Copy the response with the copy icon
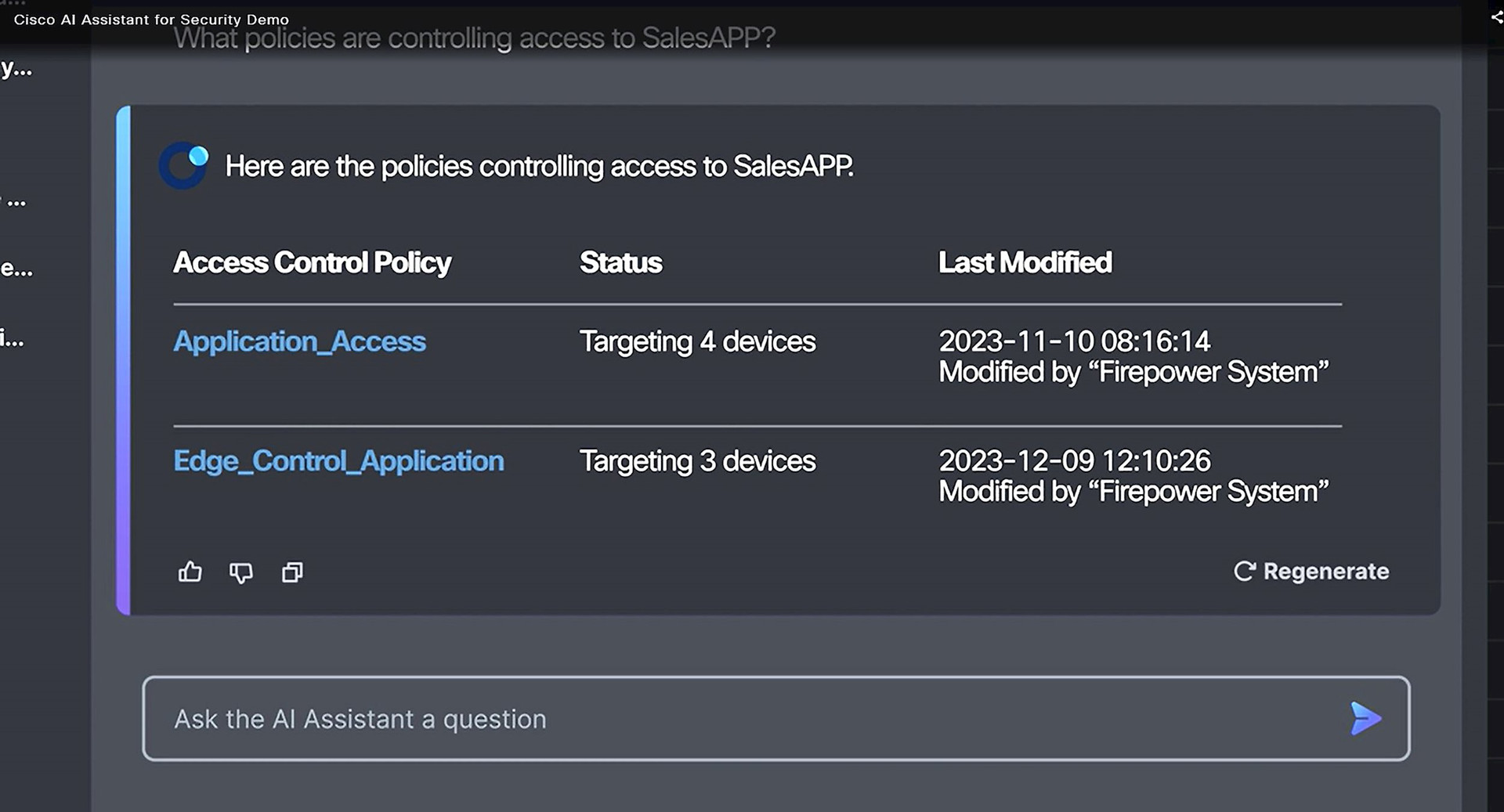1504x812 pixels. point(292,572)
